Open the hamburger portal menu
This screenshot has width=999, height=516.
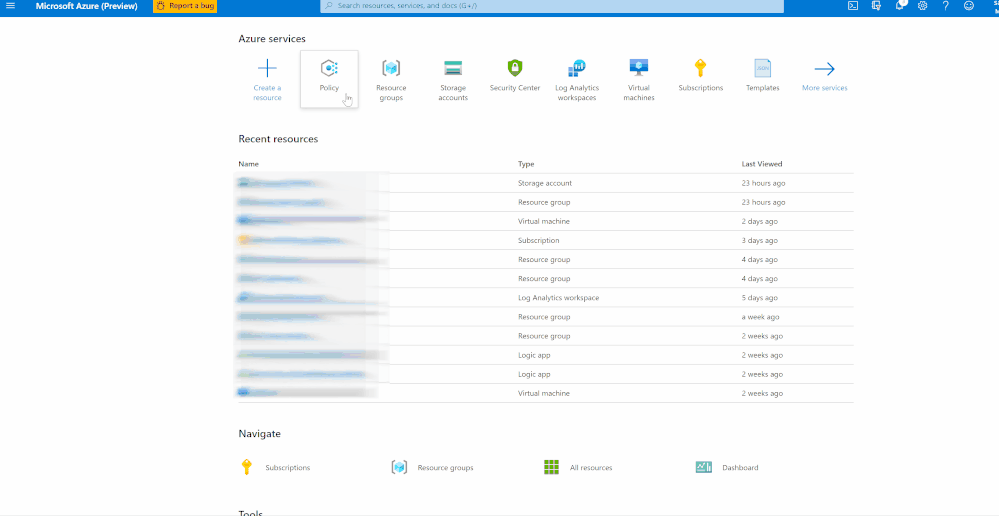pos(10,6)
